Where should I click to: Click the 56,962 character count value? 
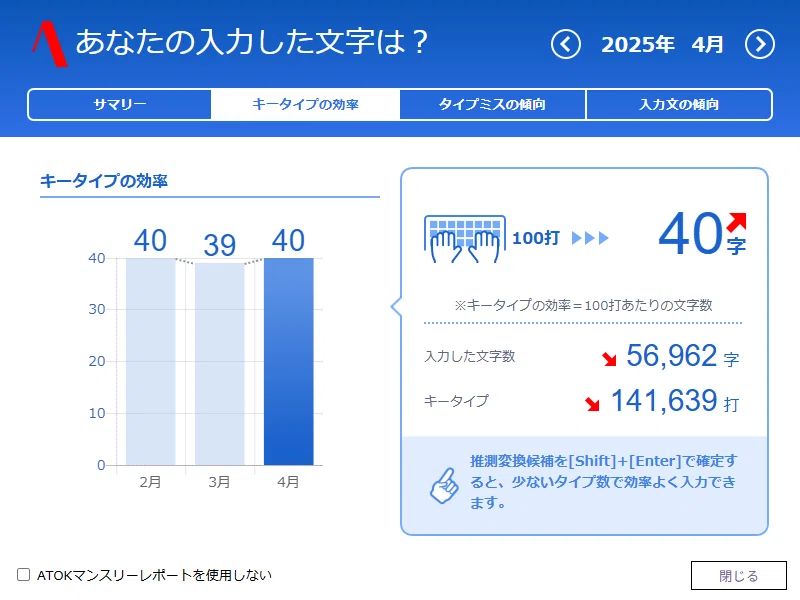(671, 356)
